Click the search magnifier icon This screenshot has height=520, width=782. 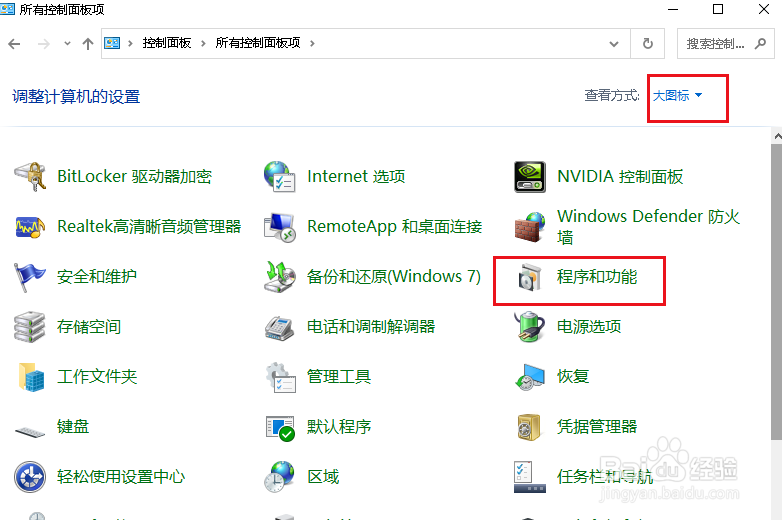coord(760,43)
